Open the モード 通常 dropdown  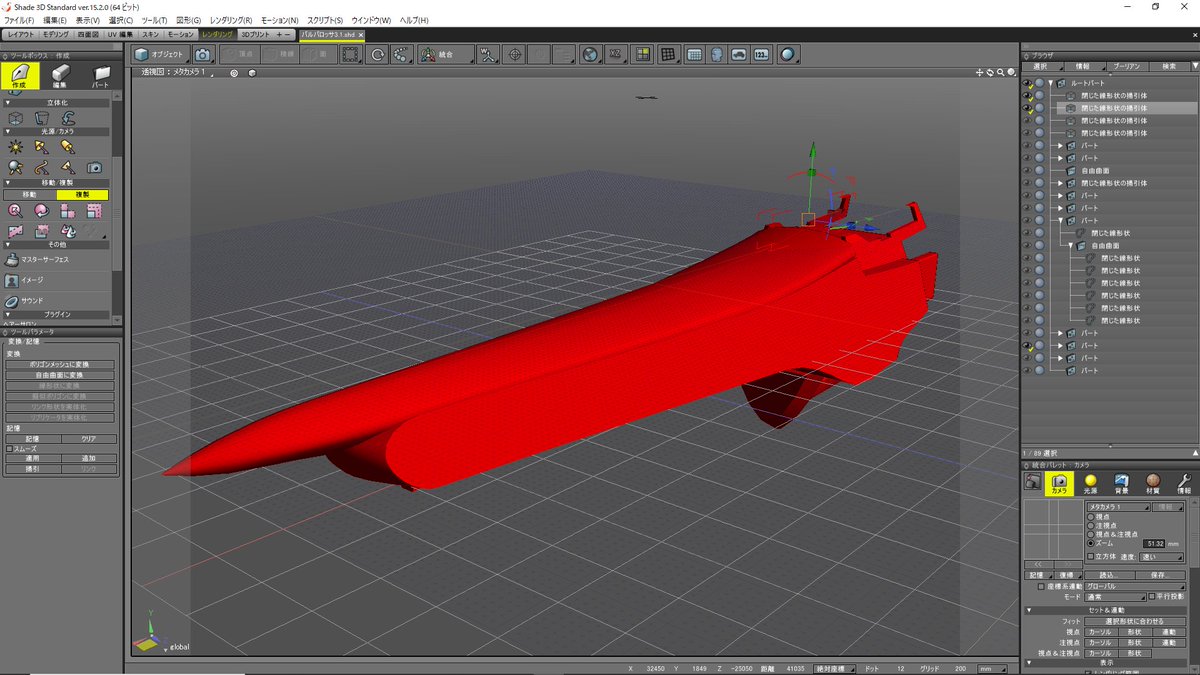[1115, 596]
